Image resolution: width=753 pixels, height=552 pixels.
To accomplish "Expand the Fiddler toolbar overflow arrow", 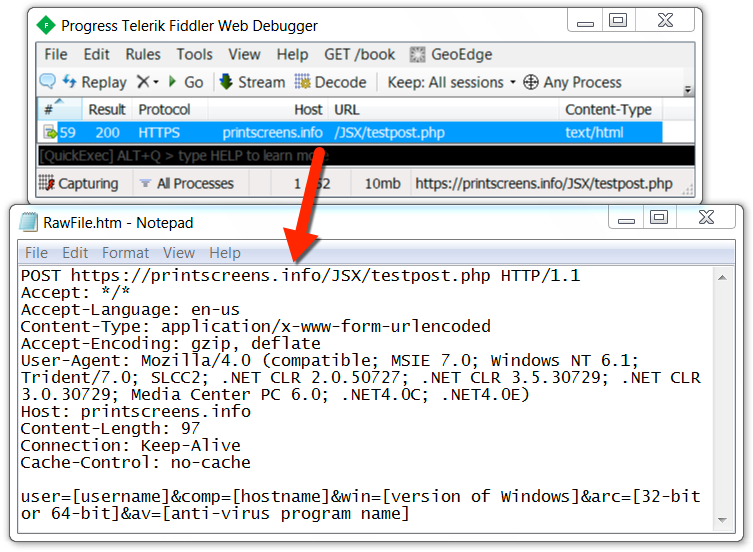I will coord(688,90).
